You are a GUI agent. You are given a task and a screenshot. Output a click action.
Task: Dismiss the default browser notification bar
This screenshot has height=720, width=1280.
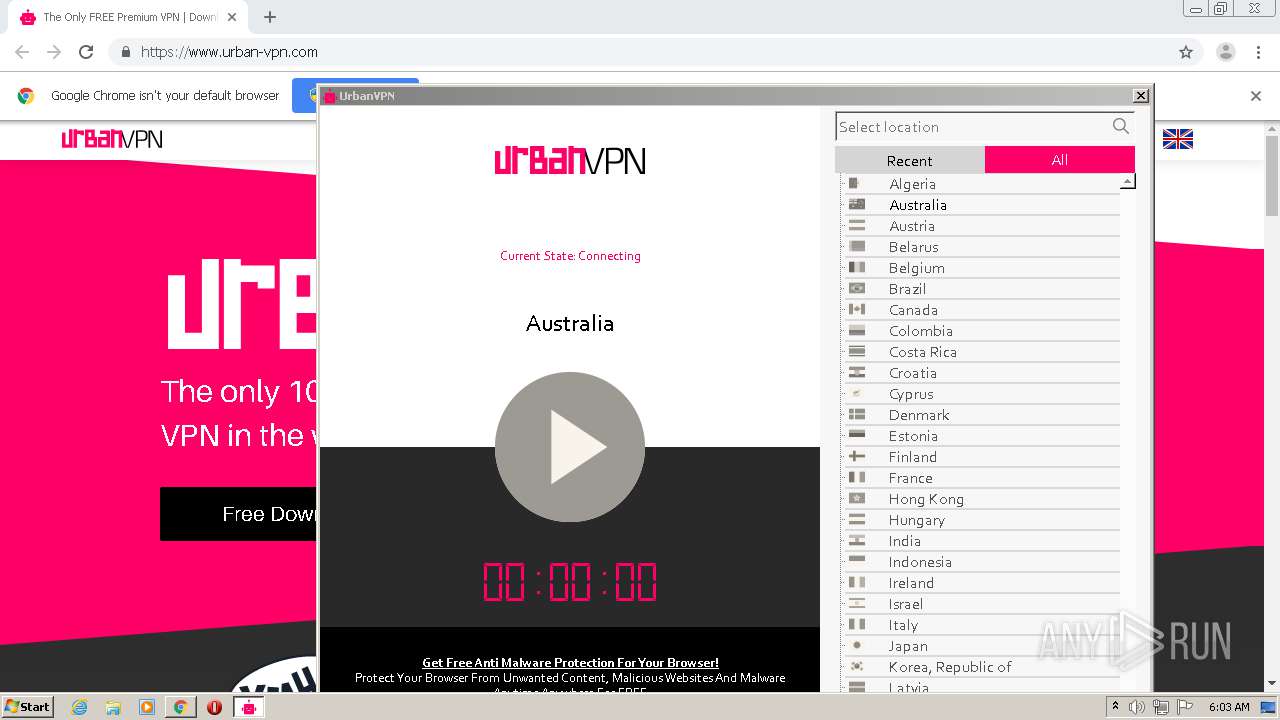click(x=1256, y=96)
